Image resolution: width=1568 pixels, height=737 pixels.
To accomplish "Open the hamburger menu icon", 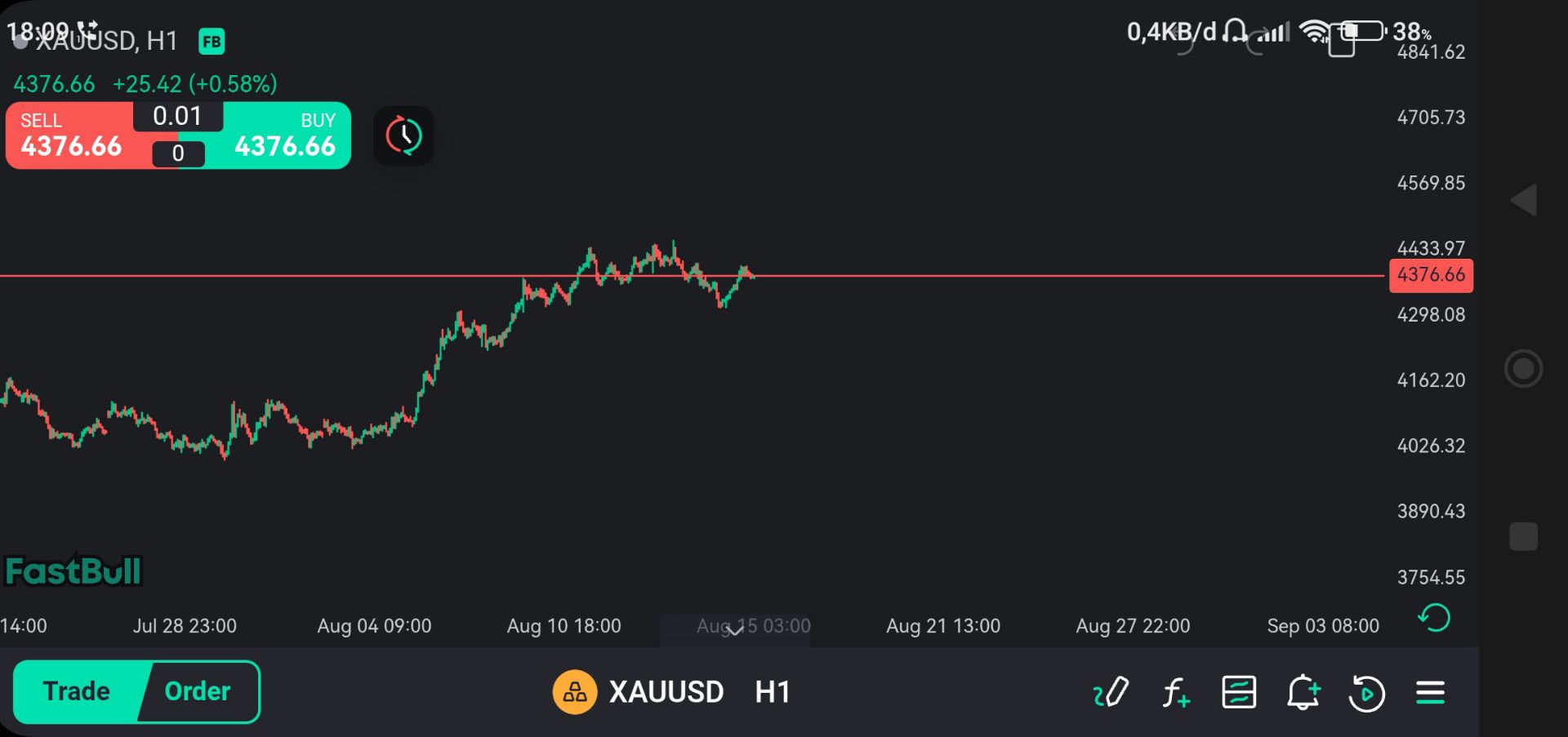I will click(1430, 693).
